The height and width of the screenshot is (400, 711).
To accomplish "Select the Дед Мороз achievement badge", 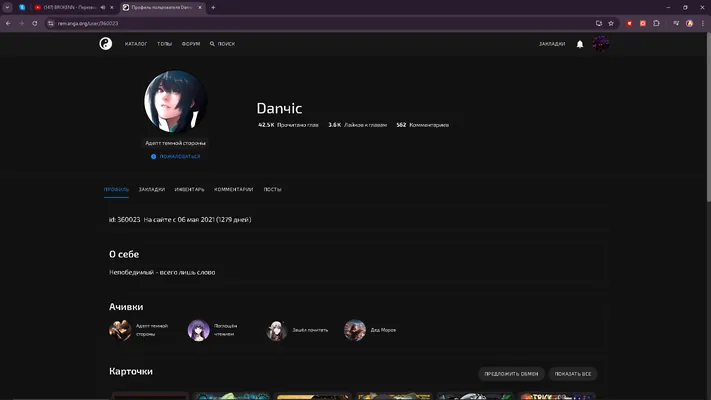I will coord(370,330).
